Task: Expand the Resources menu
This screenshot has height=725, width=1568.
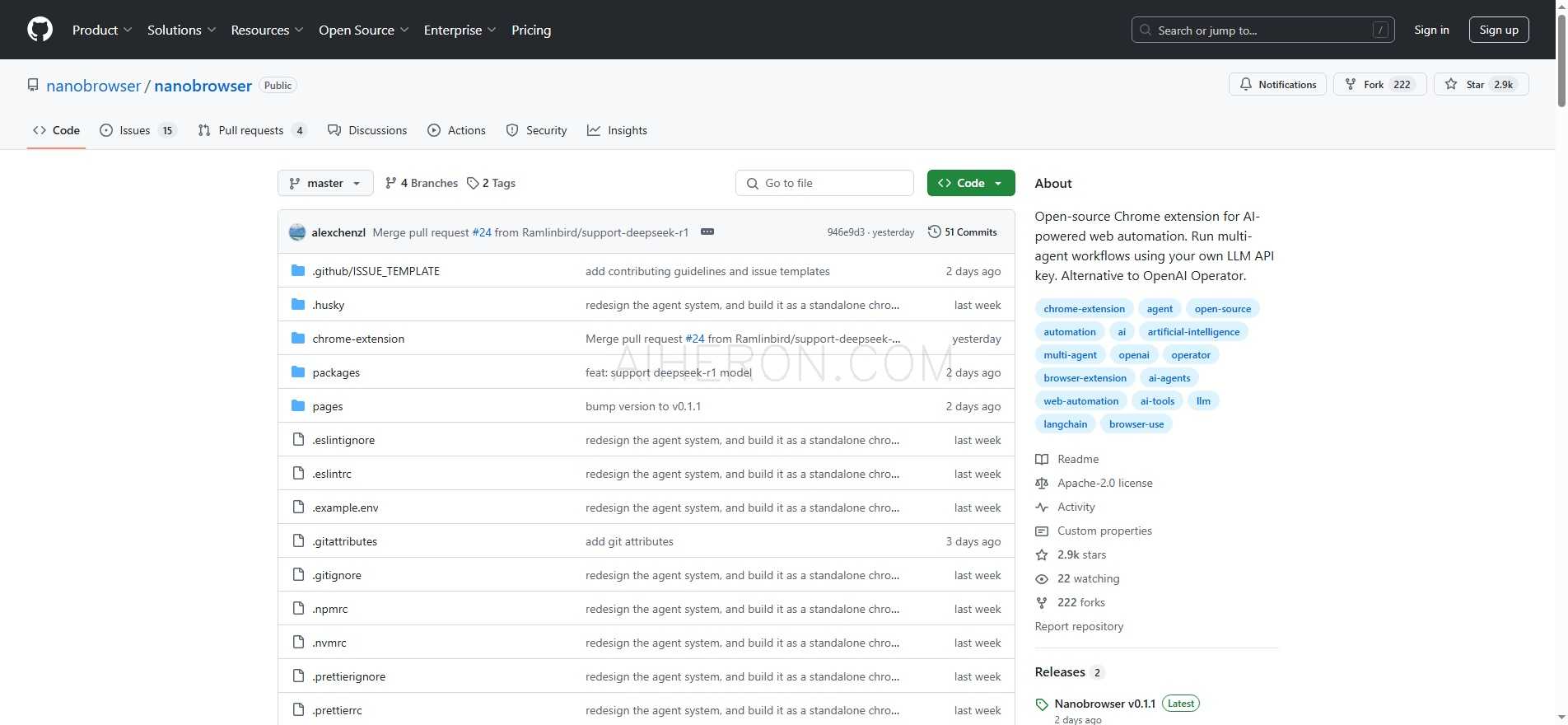Action: click(x=267, y=30)
